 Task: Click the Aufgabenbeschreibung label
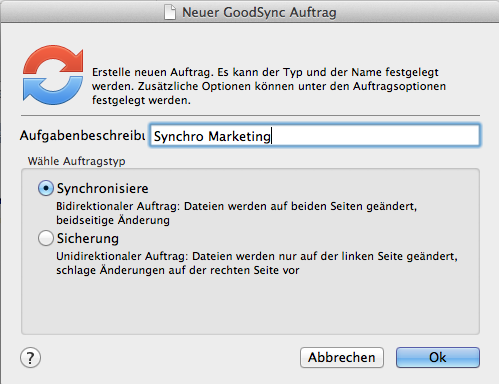(x=82, y=135)
